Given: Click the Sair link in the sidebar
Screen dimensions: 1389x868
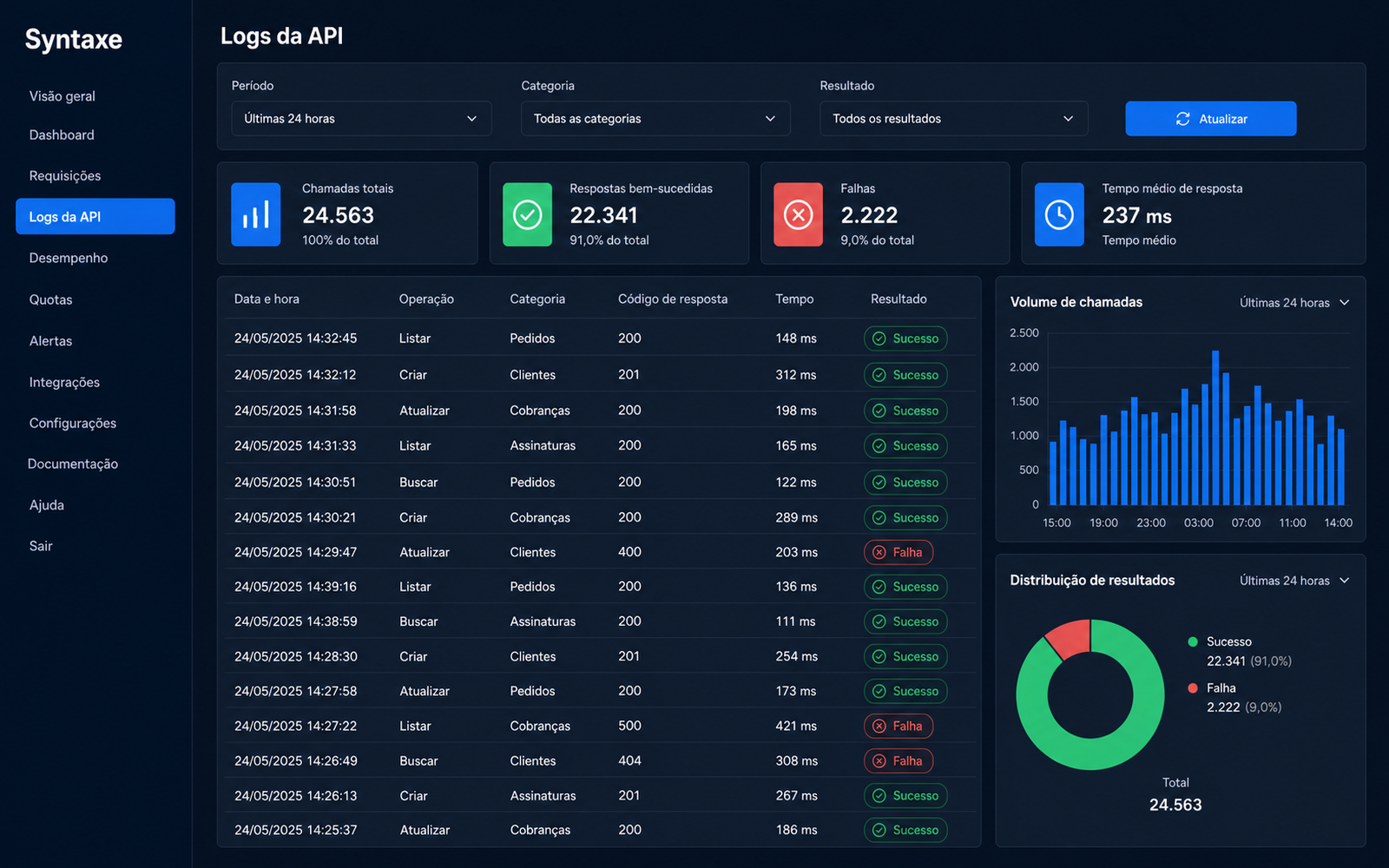Looking at the screenshot, I should [41, 546].
